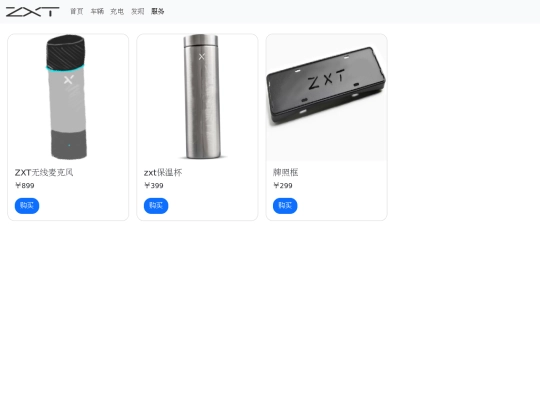Purchase the 牌照框 for ¥299
The width and height of the screenshot is (540, 405).
click(285, 206)
